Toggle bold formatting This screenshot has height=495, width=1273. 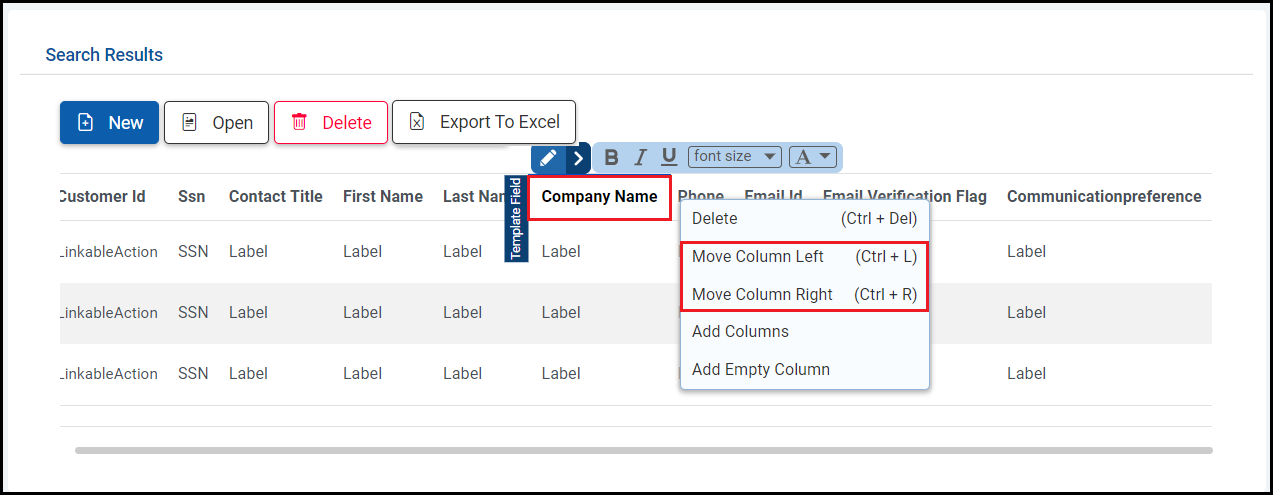pos(611,157)
